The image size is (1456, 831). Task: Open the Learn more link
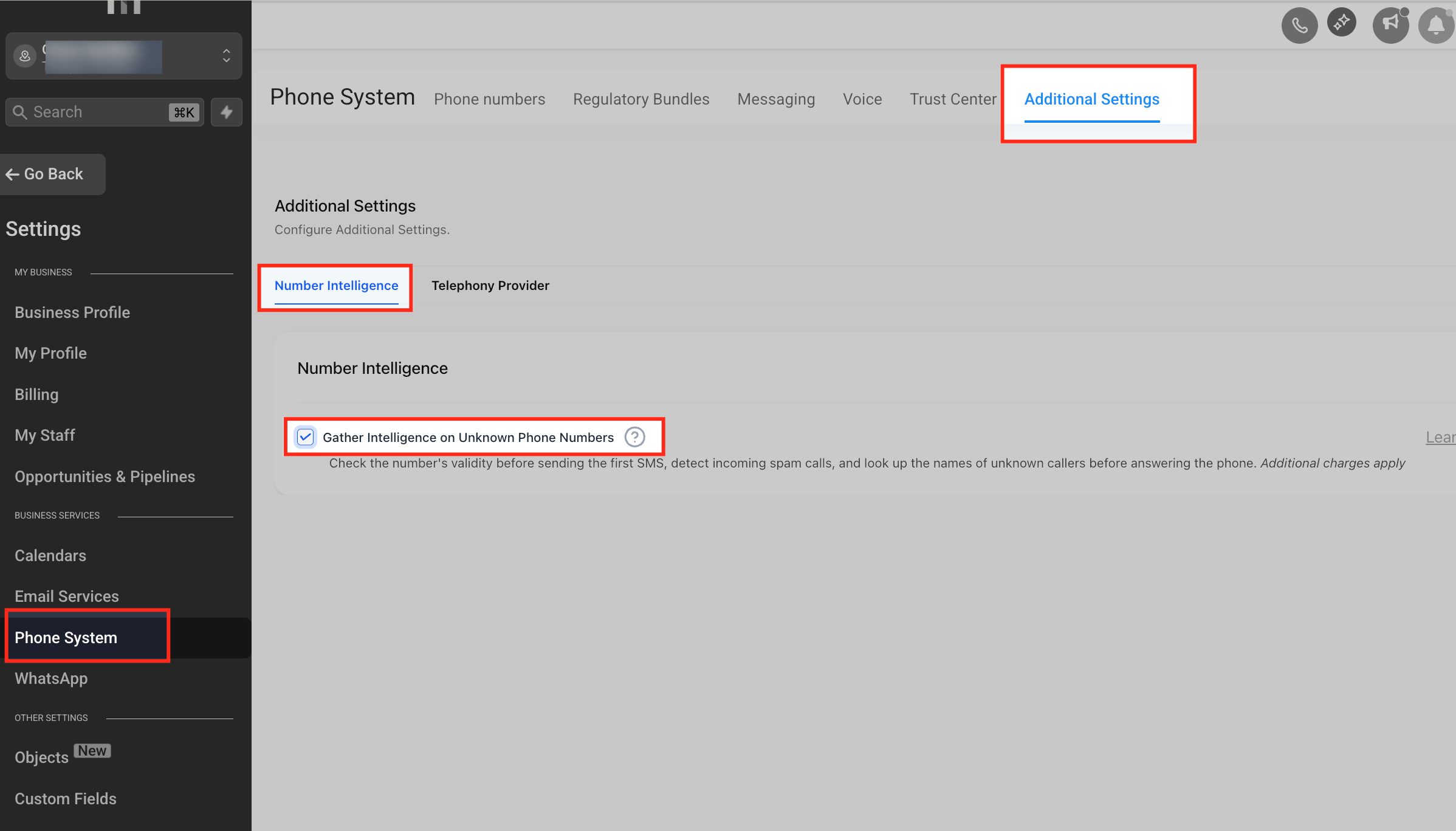click(x=1440, y=437)
